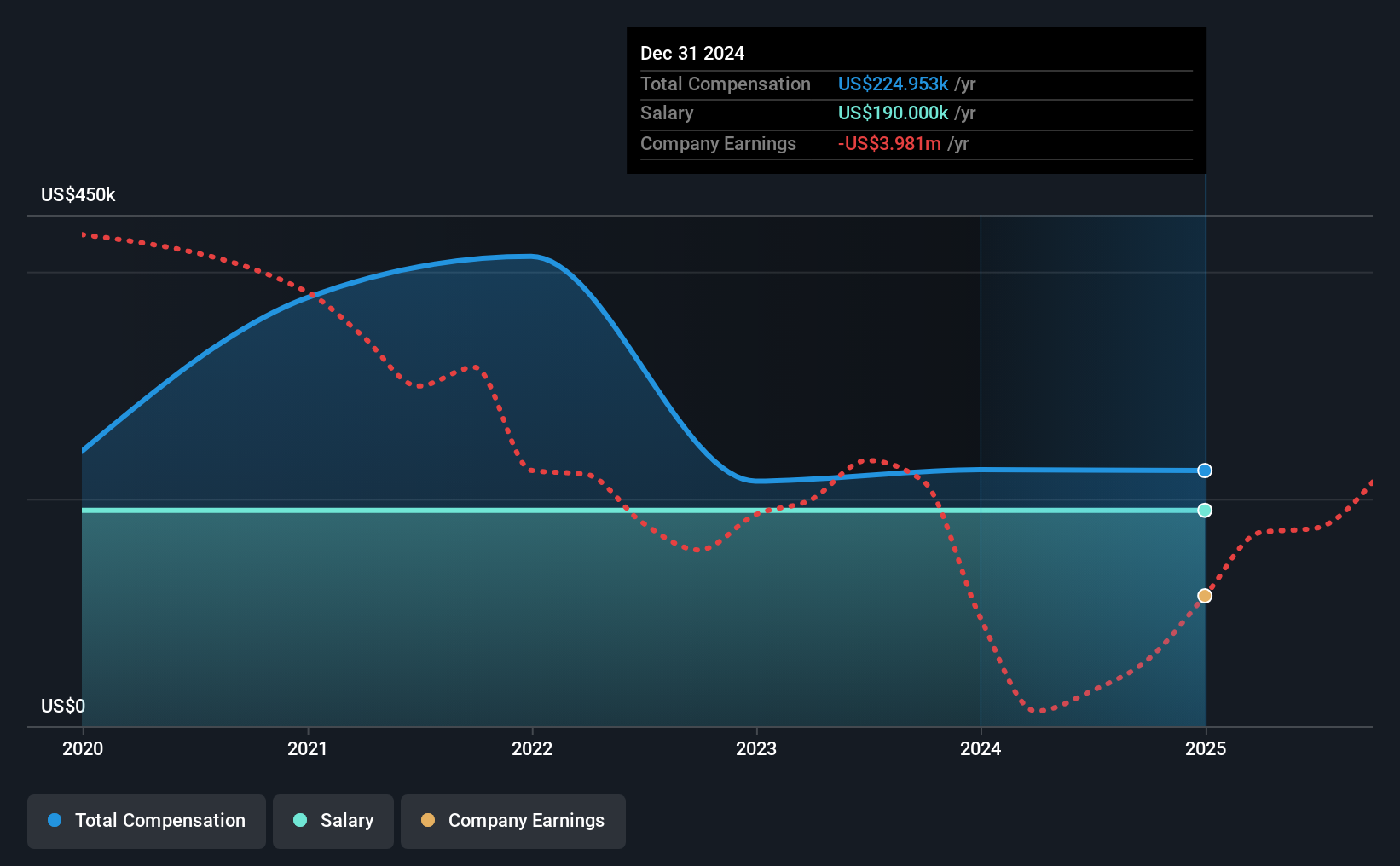
Task: Click the 2022 x-axis label
Action: 532,748
